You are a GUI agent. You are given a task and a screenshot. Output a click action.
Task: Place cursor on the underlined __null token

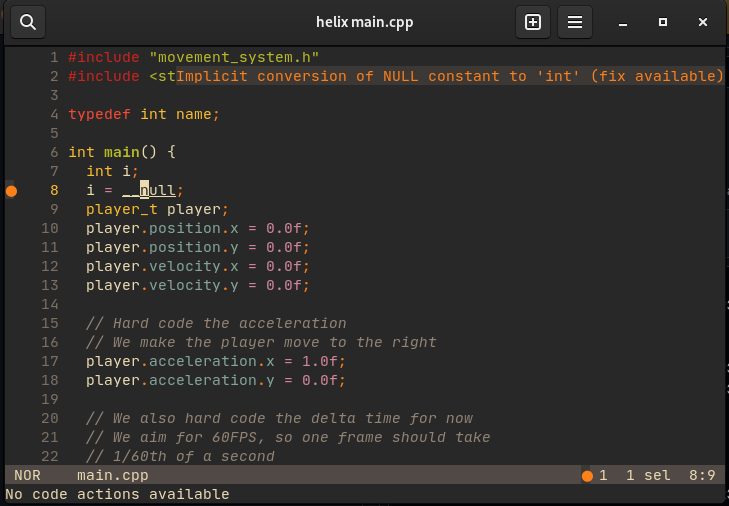coord(149,190)
